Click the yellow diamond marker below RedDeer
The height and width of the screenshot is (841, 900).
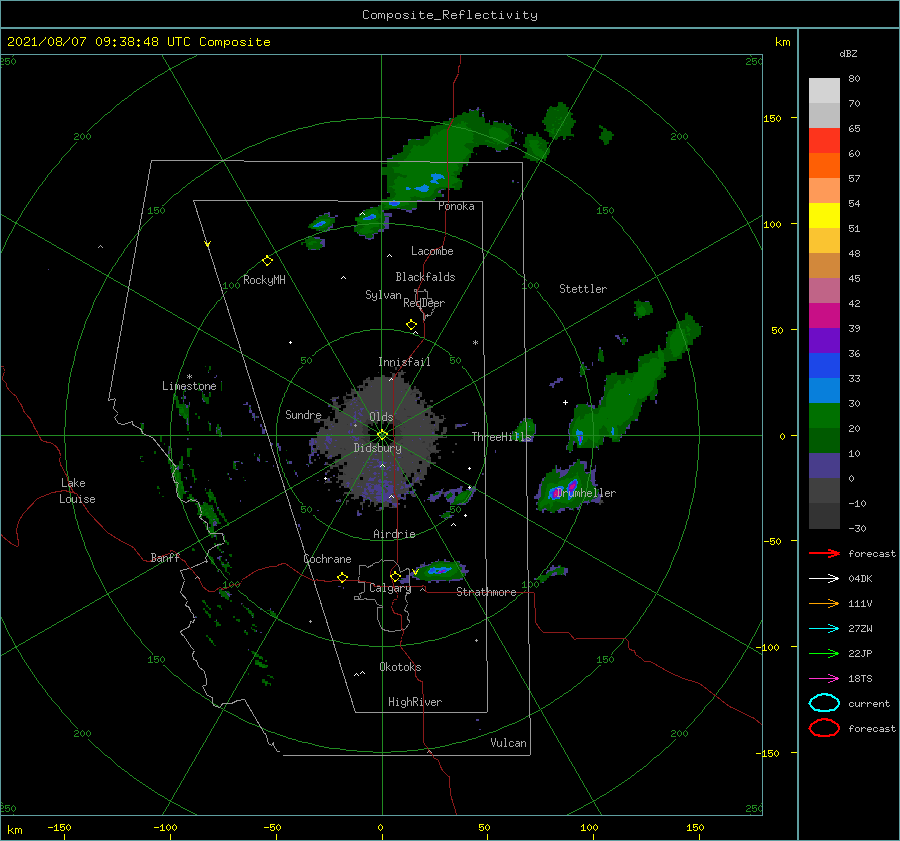click(412, 325)
